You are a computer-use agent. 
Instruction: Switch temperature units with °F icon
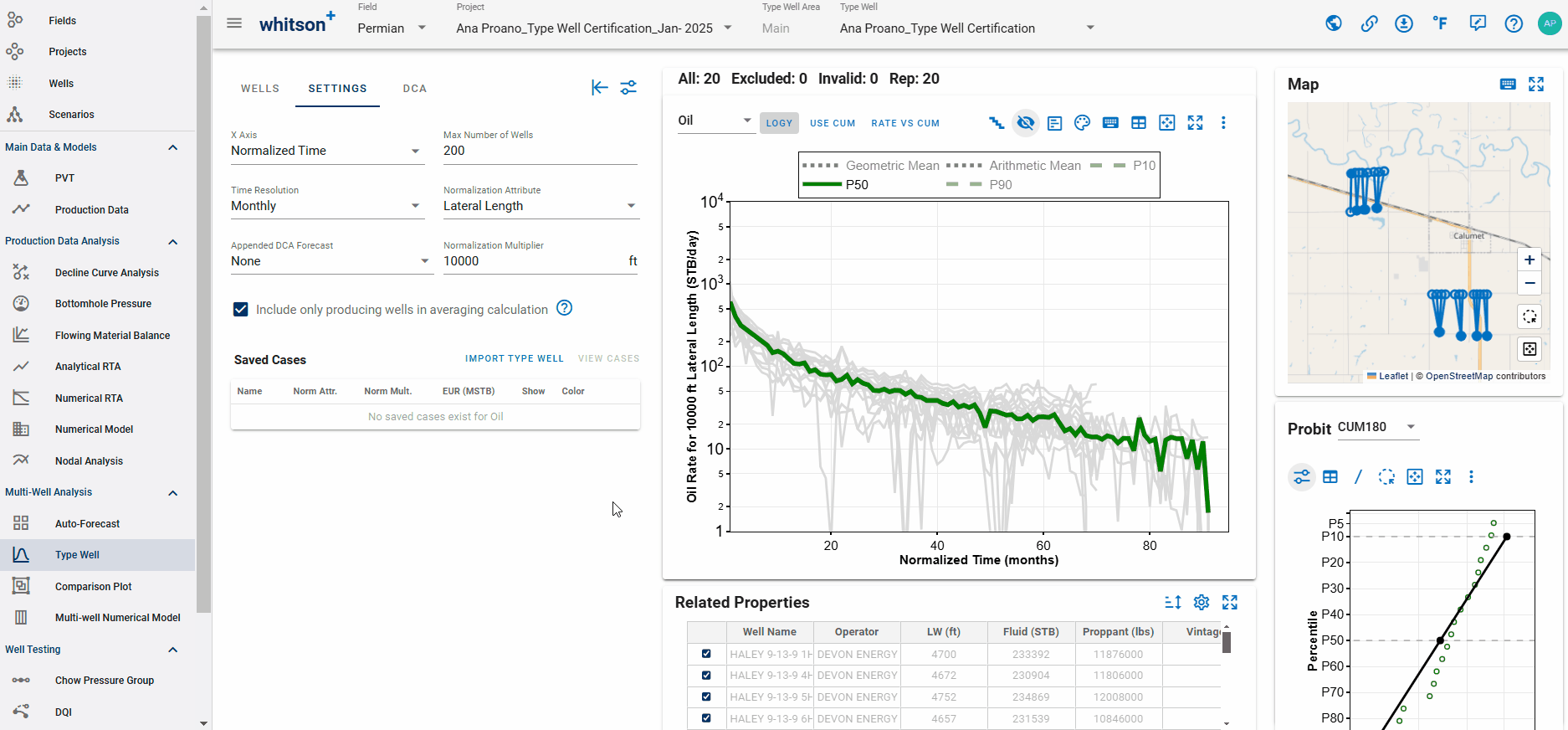point(1440,23)
